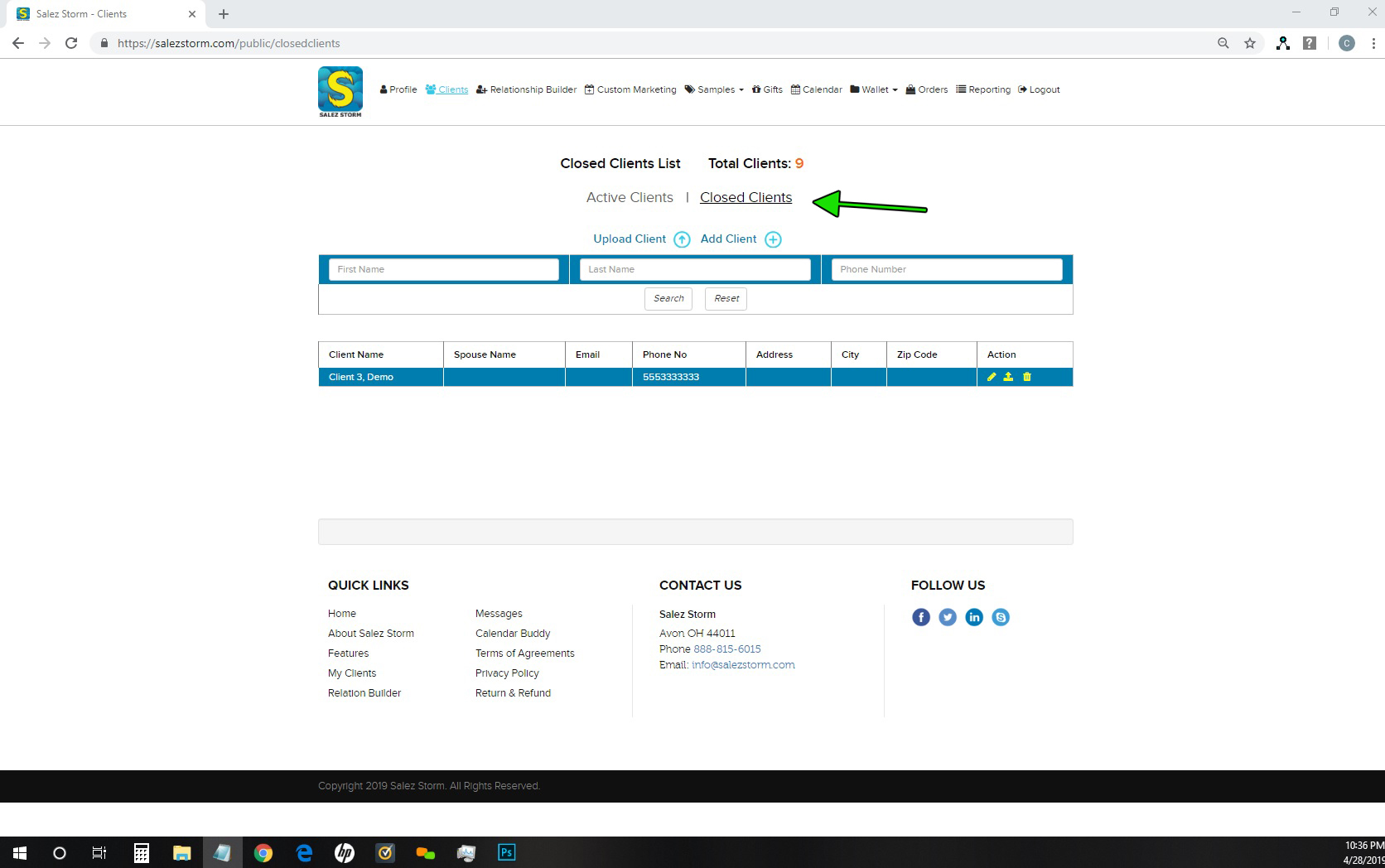Open Relationship Builder in navigation

(x=527, y=89)
